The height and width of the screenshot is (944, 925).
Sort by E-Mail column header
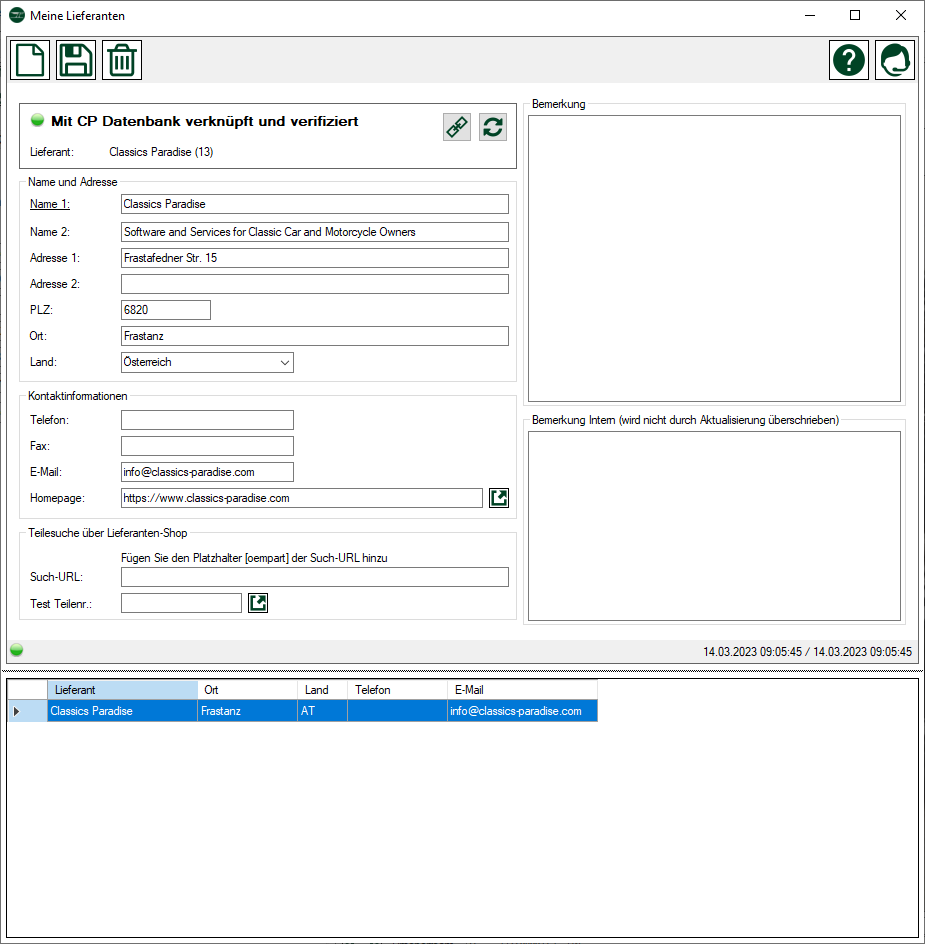coord(522,690)
